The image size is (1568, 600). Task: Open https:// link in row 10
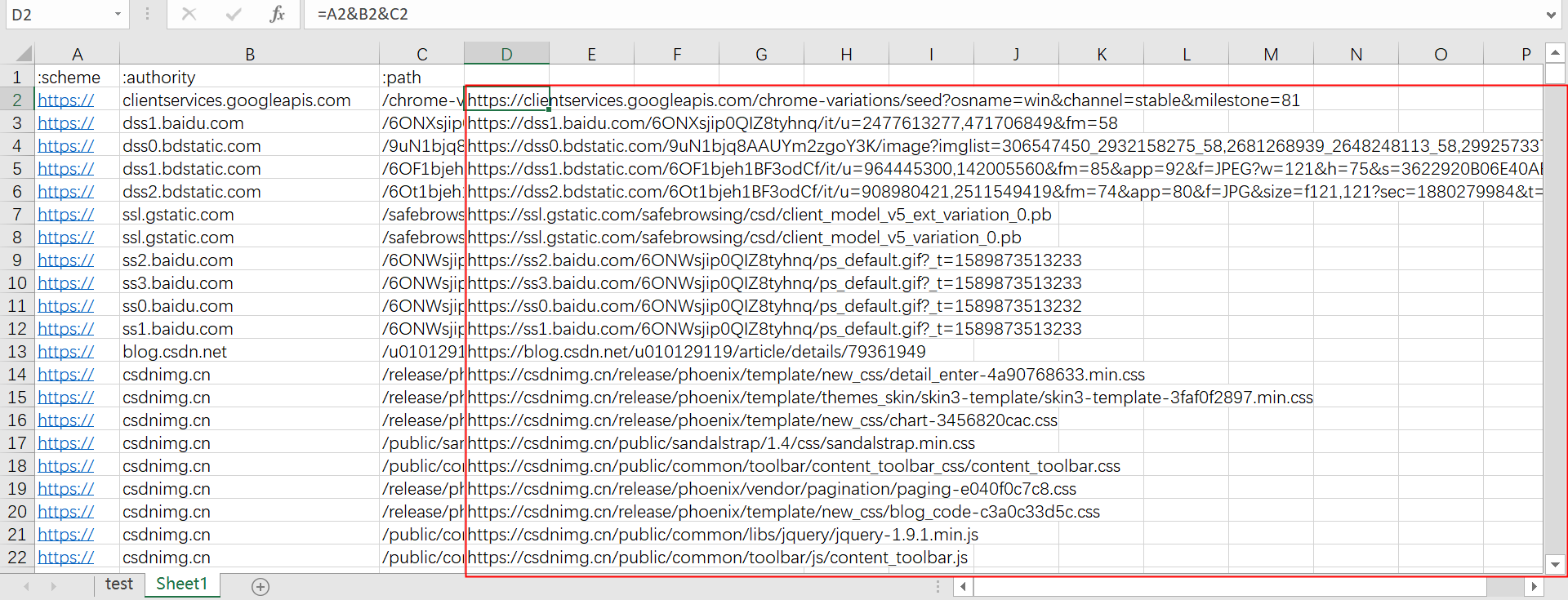(66, 283)
